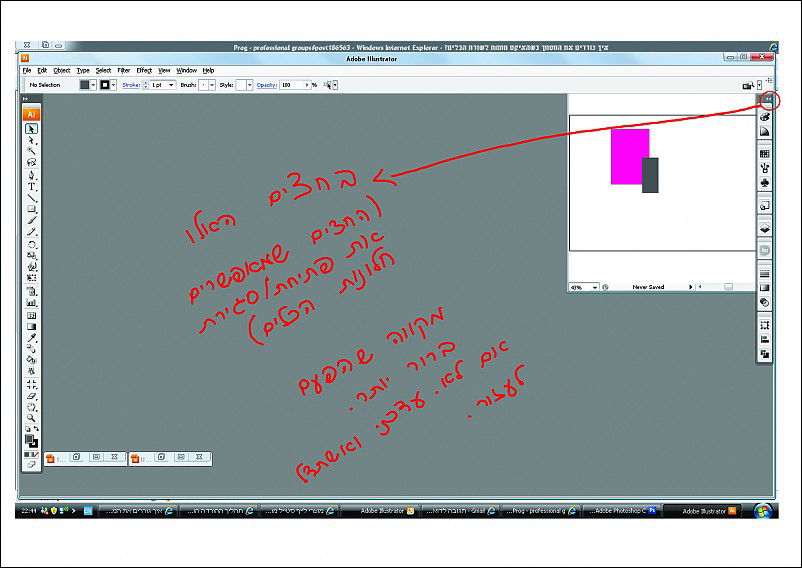
Task: Open the fill color dropdown in control bar
Action: pyautogui.click(x=94, y=85)
